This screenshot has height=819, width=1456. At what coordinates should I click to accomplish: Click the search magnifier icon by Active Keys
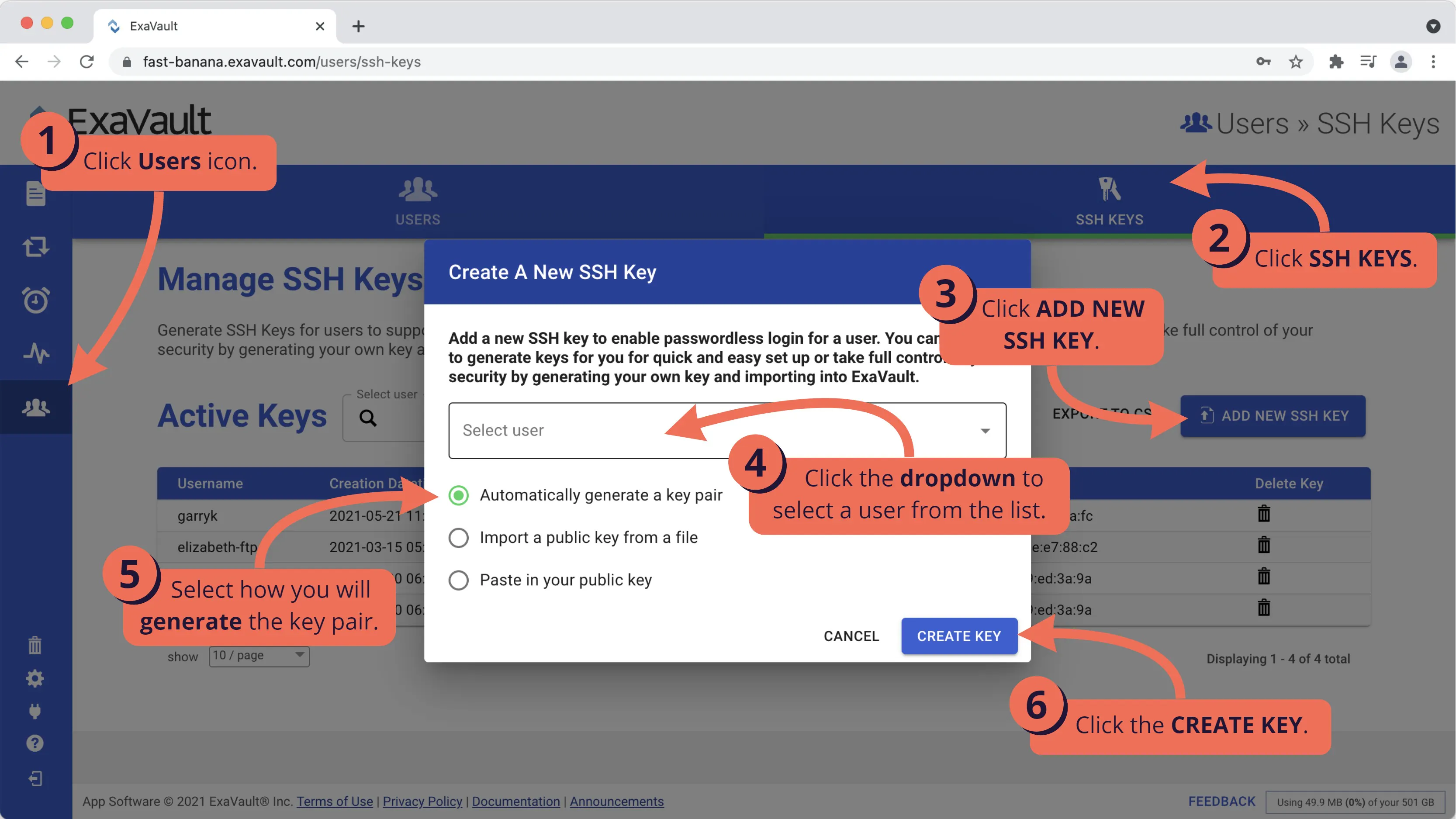pos(368,418)
